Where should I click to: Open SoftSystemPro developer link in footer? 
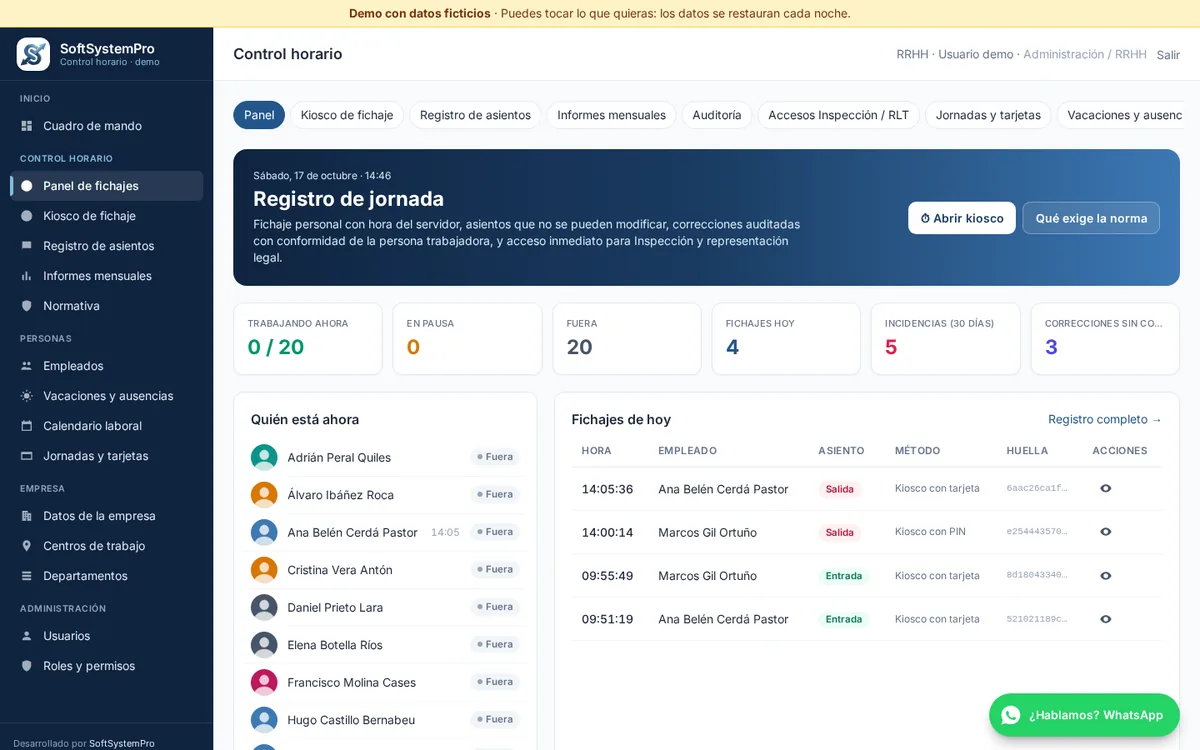(x=122, y=743)
